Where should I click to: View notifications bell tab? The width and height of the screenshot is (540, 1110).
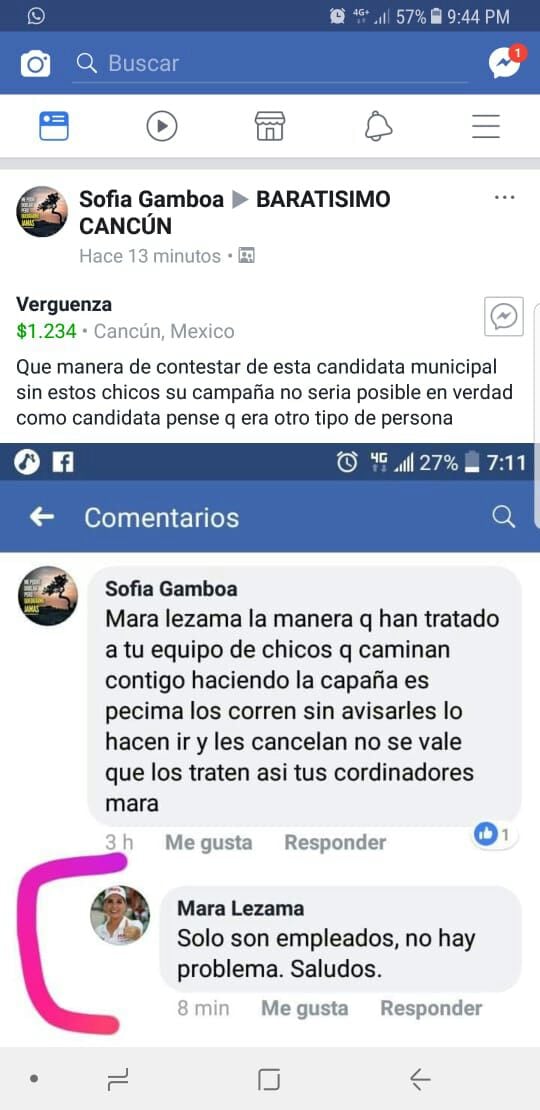coord(378,127)
